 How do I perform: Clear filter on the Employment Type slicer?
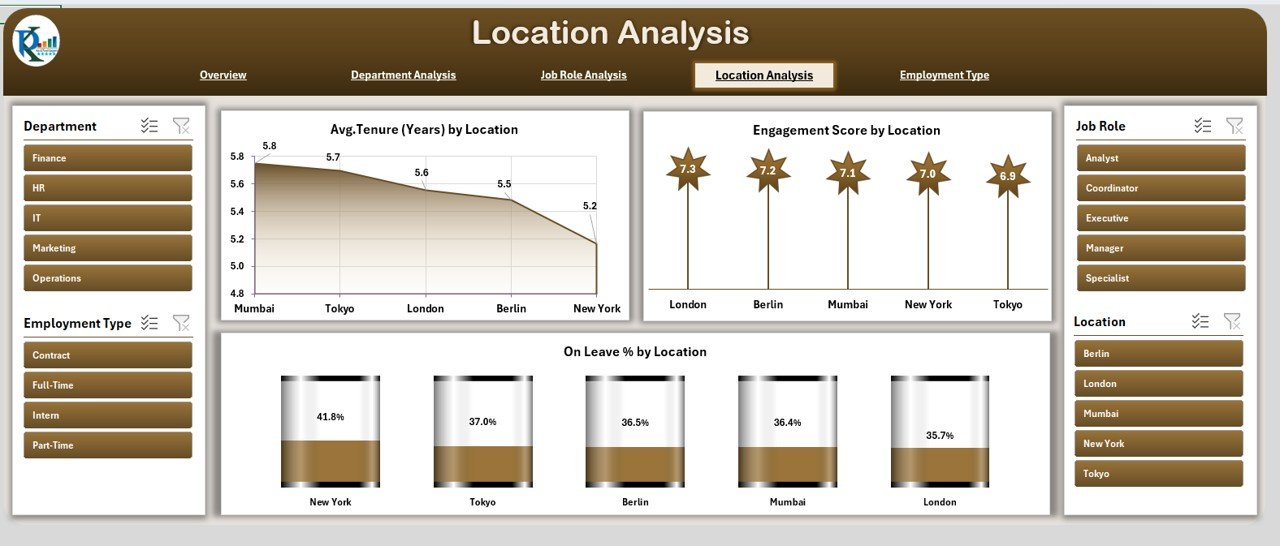coord(181,323)
